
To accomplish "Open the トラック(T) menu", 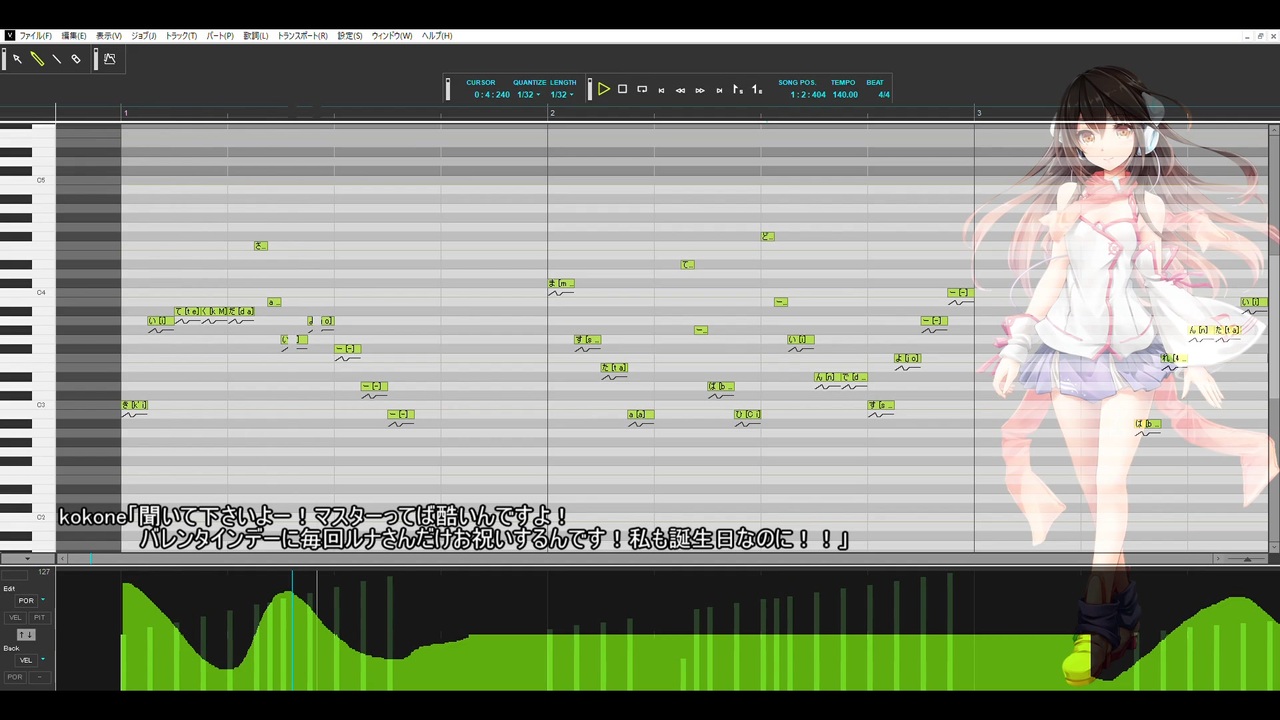I will 181,36.
